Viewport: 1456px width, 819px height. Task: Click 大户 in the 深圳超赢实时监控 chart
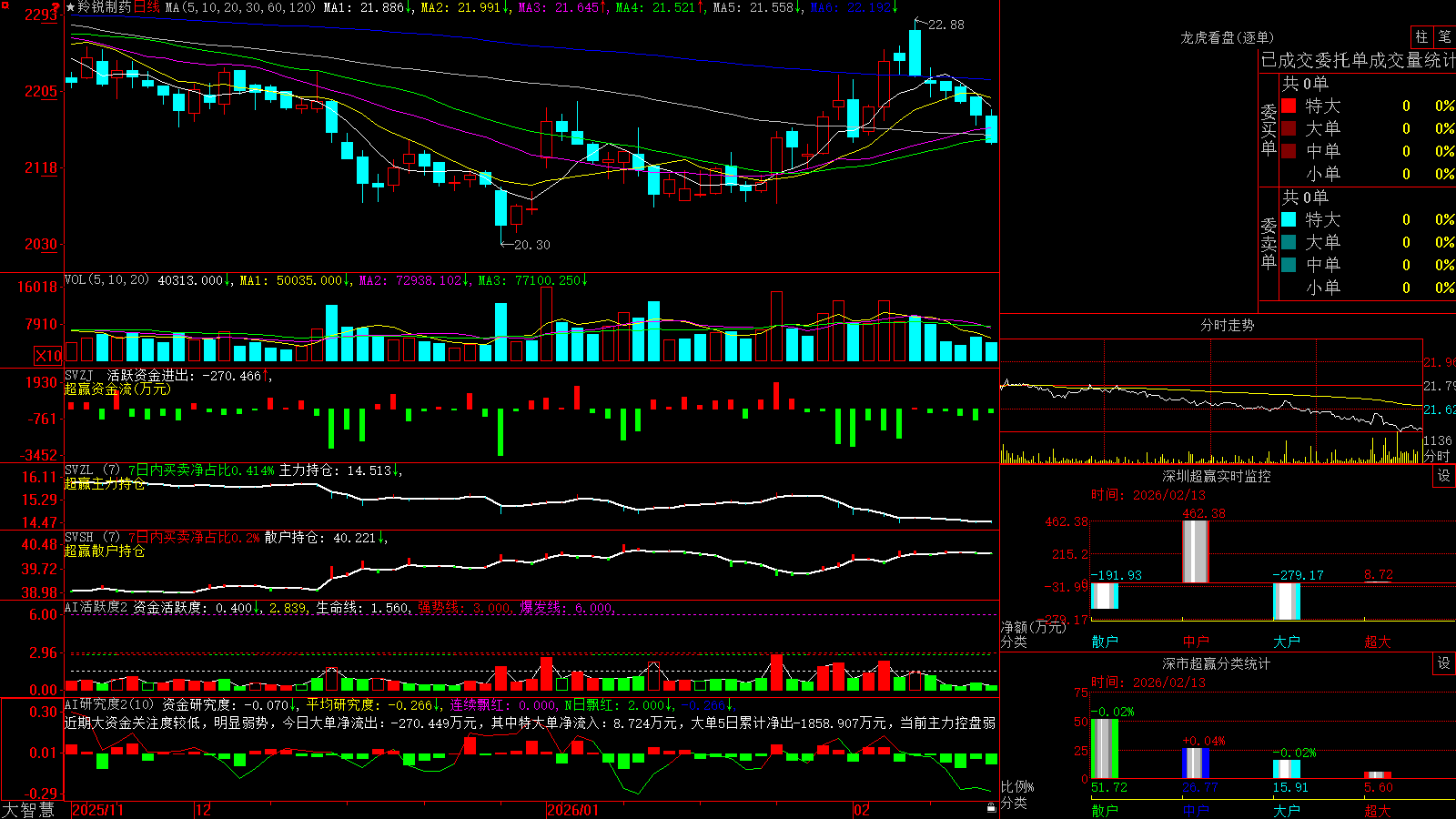pyautogui.click(x=1287, y=642)
